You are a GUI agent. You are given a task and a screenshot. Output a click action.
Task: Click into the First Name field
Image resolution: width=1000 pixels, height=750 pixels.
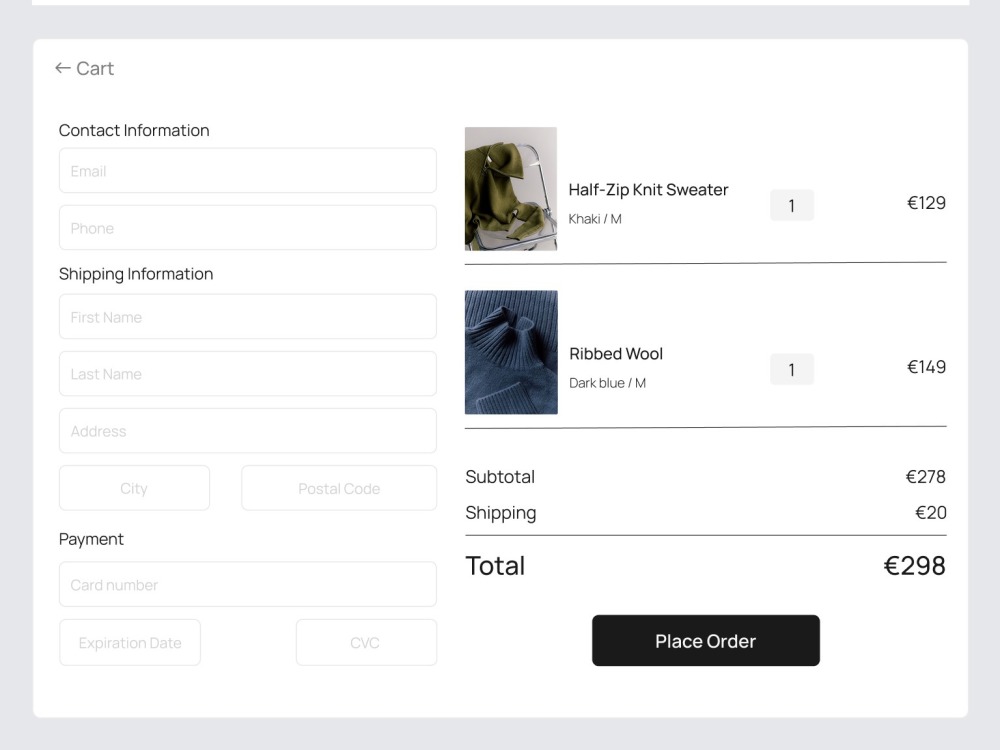pyautogui.click(x=247, y=316)
